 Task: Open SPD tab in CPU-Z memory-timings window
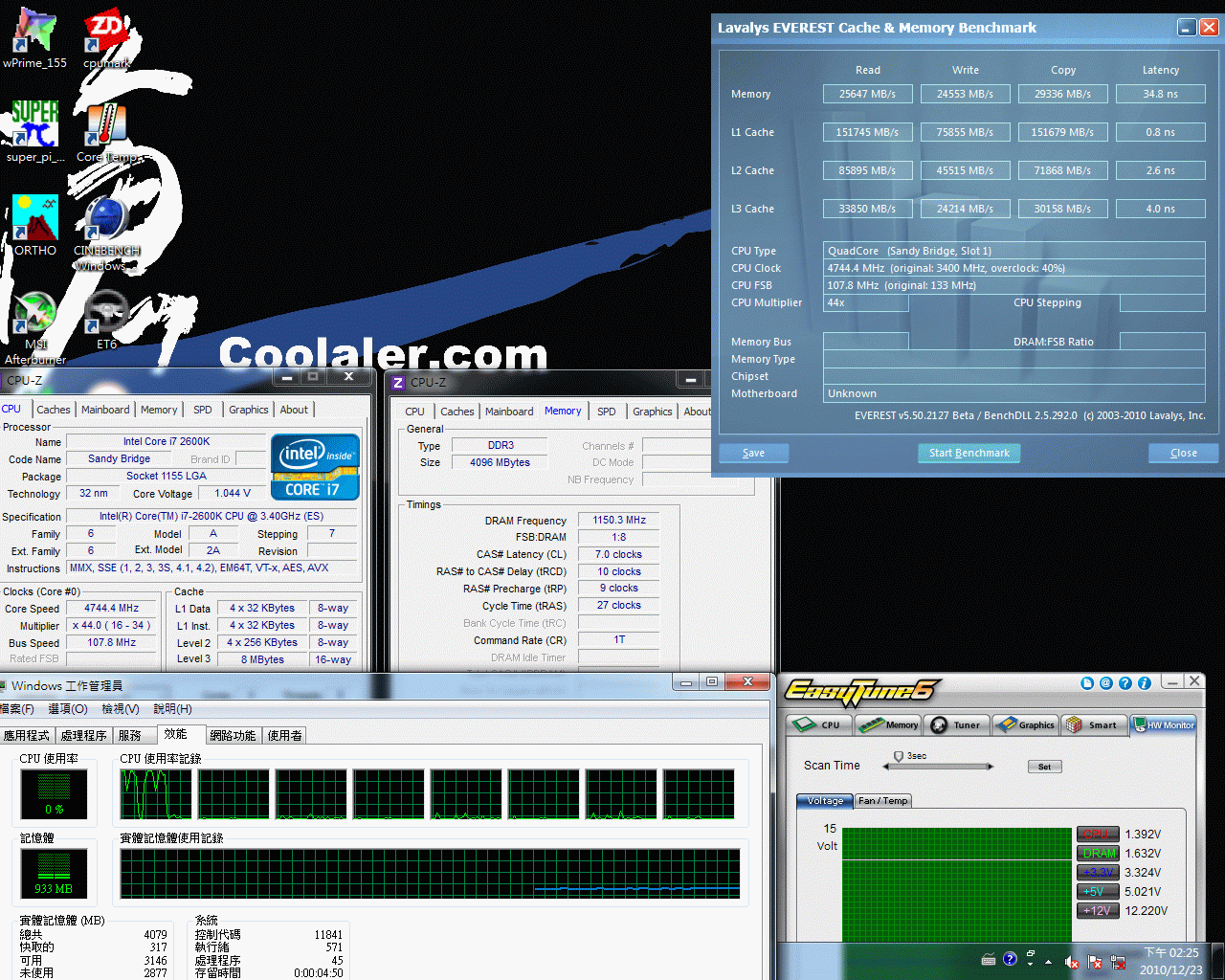click(607, 412)
